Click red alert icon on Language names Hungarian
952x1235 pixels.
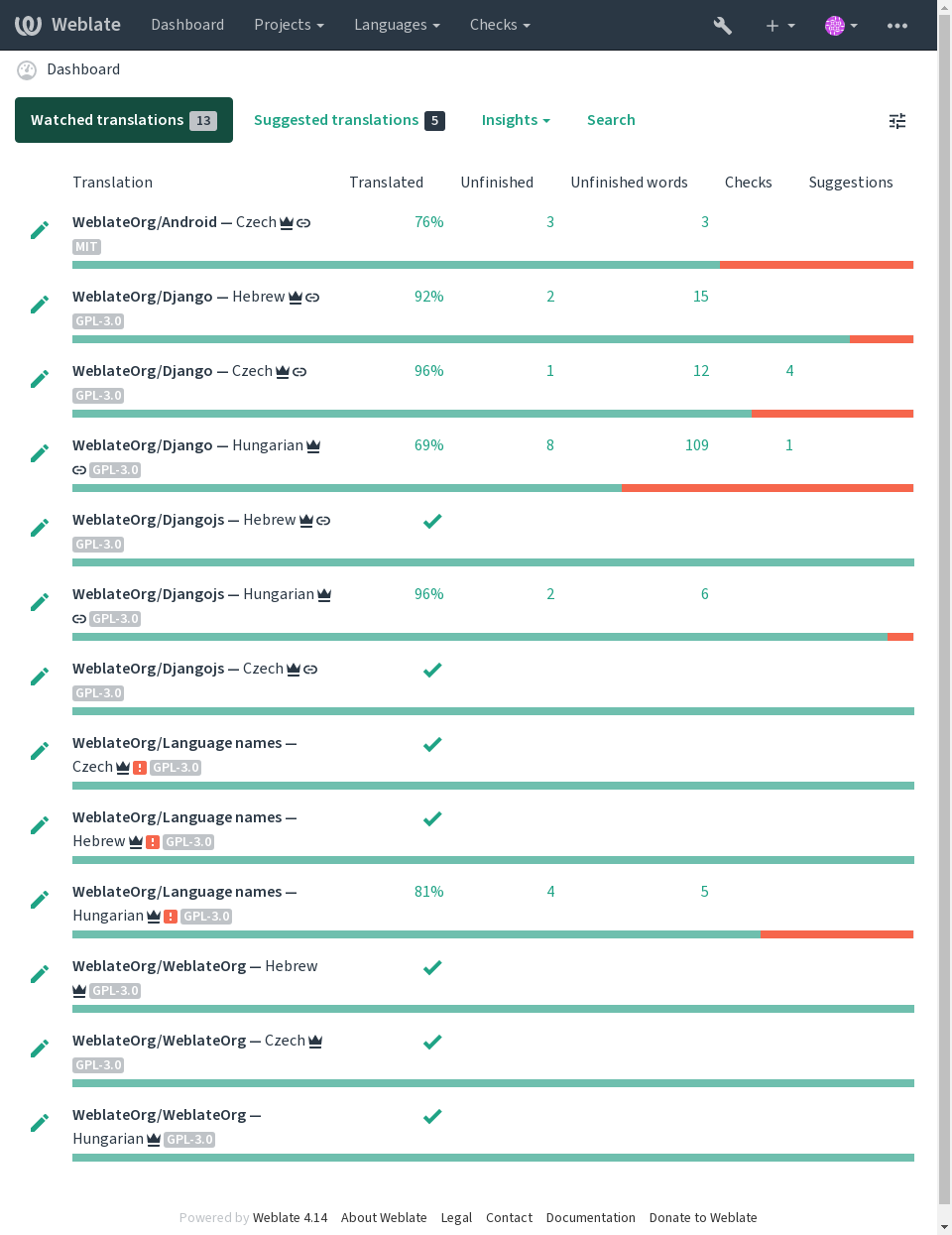pos(171,917)
